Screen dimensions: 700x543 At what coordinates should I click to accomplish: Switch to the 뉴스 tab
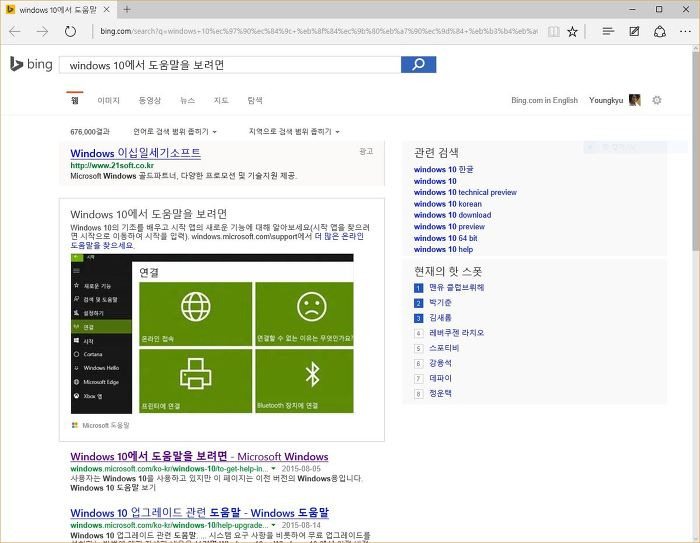[x=188, y=100]
